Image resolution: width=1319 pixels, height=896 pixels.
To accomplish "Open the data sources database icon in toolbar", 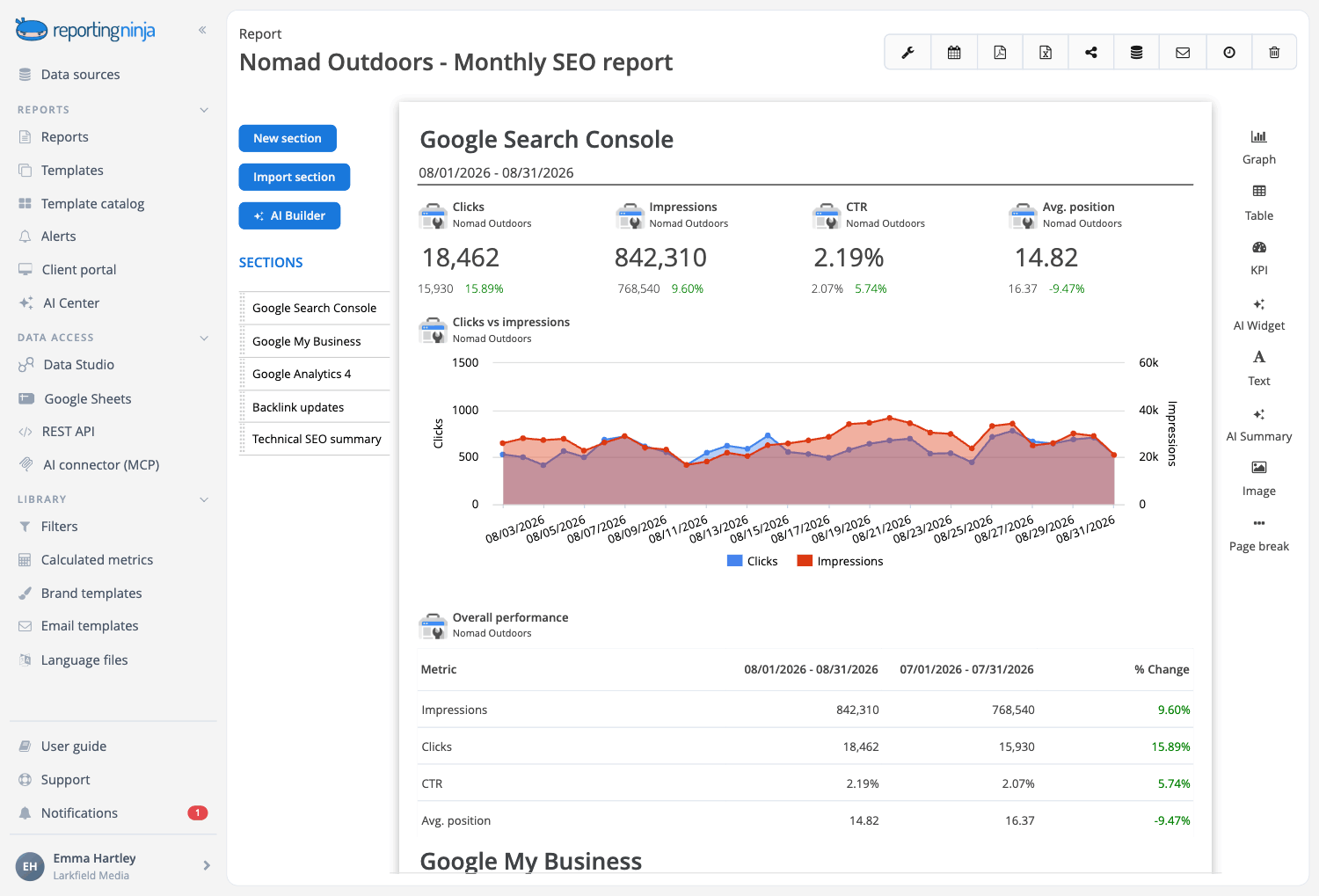I will (1137, 53).
